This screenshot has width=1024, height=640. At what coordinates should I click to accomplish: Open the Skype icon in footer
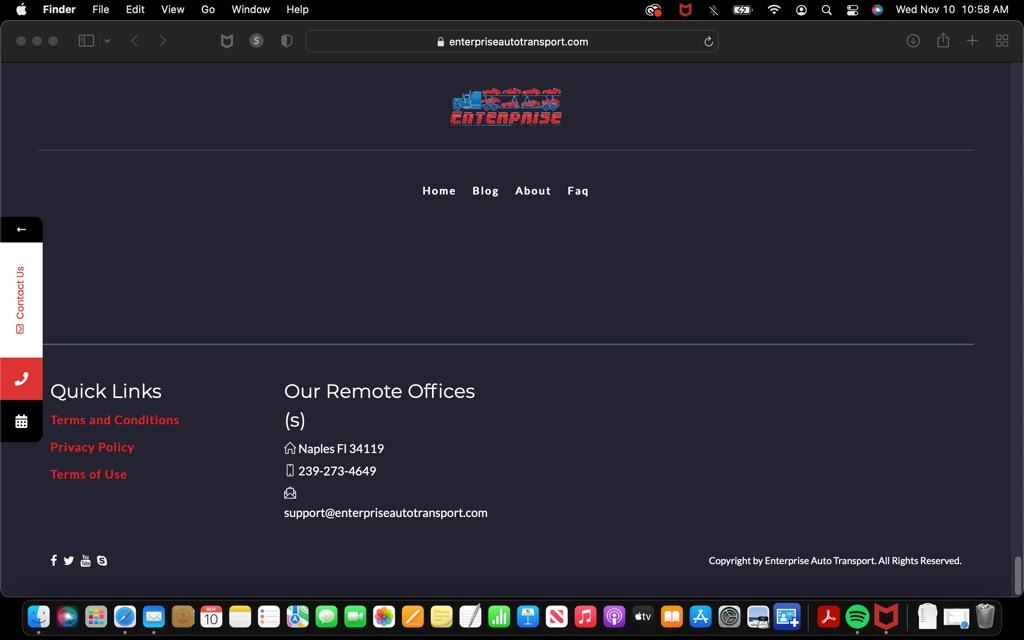(102, 561)
